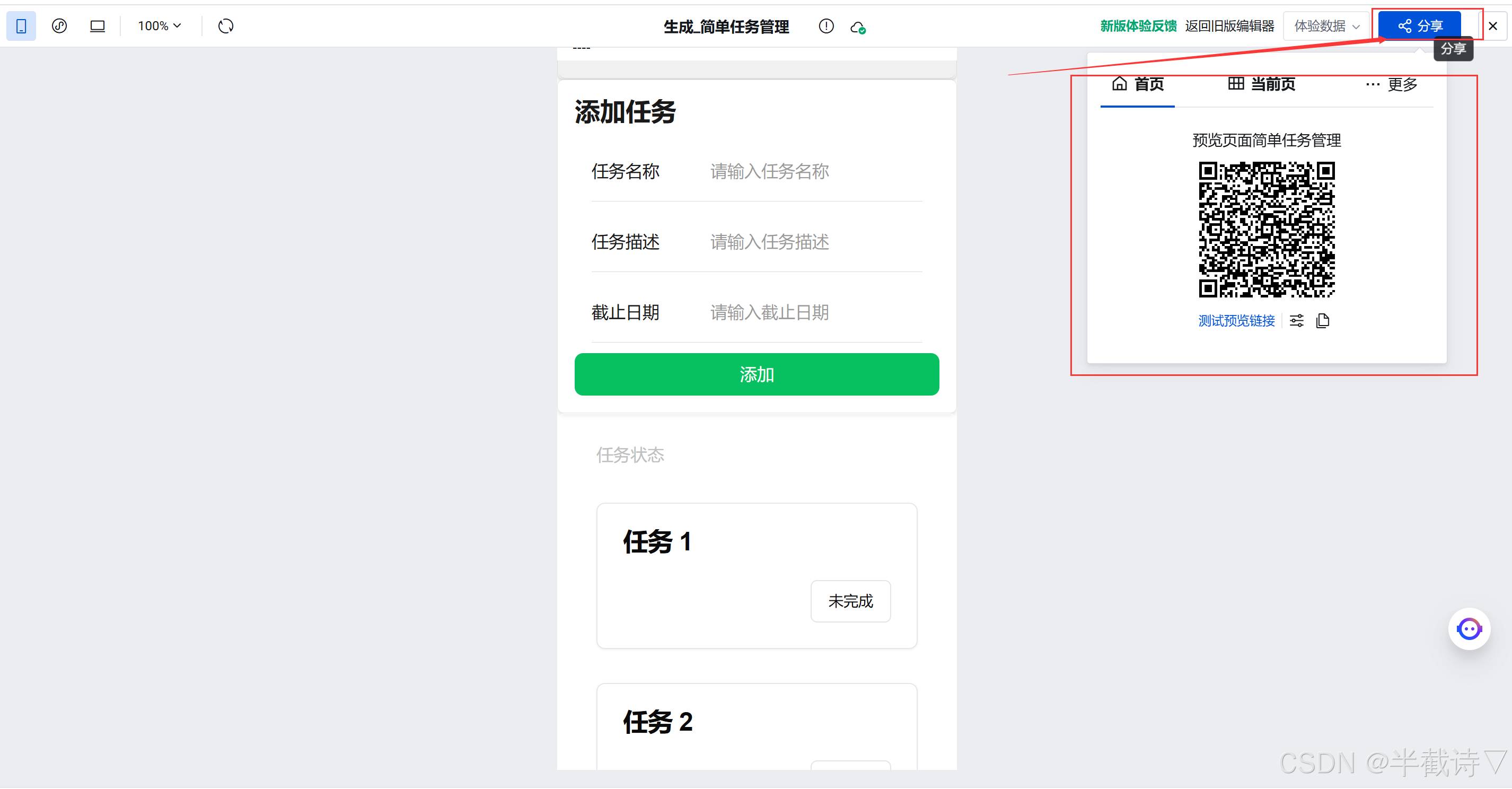Click the link settings sliders icon
This screenshot has height=789, width=1512.
1297,320
